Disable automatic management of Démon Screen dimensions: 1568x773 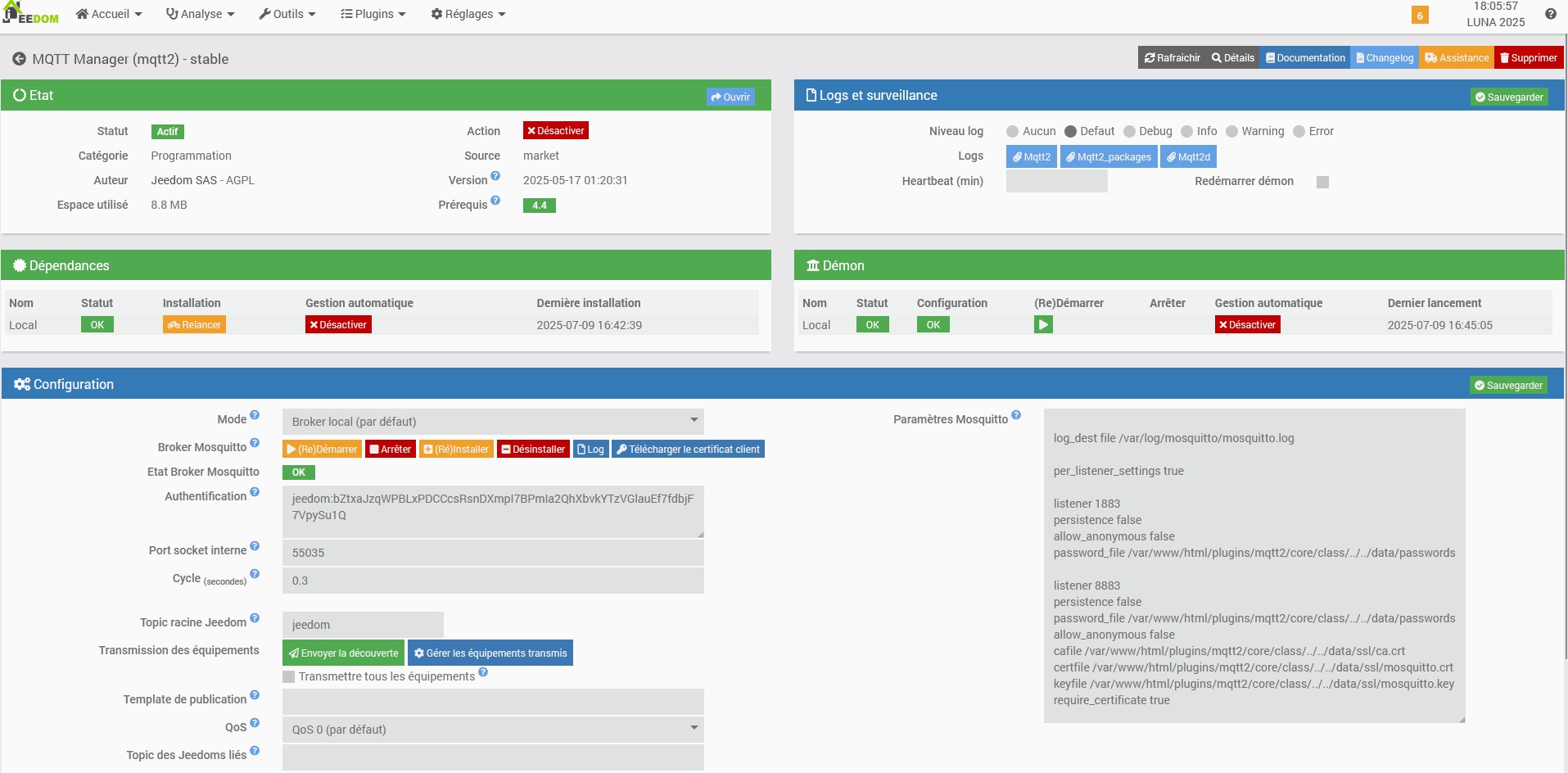click(1247, 325)
